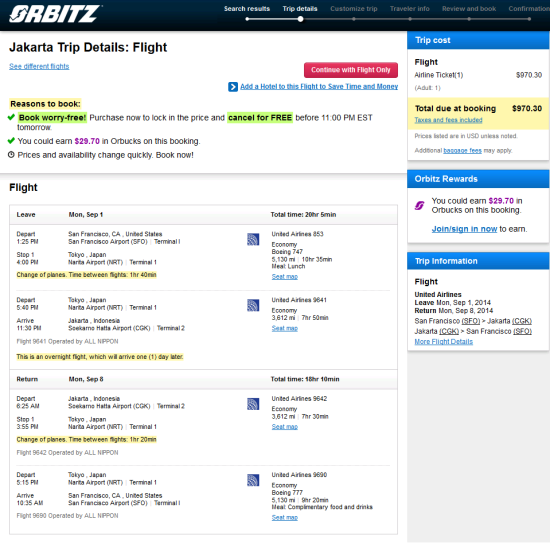
Task: Open See different flights link
Action: [x=39, y=66]
